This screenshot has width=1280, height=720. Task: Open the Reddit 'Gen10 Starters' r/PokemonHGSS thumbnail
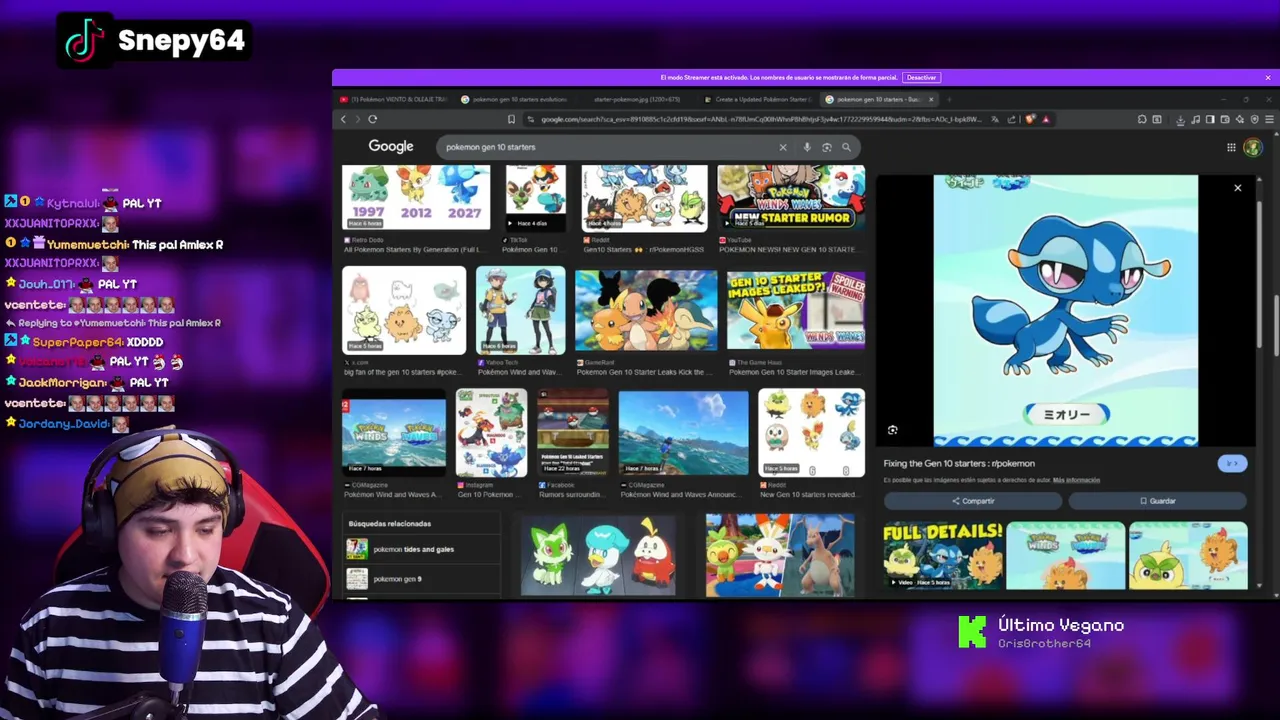644,198
